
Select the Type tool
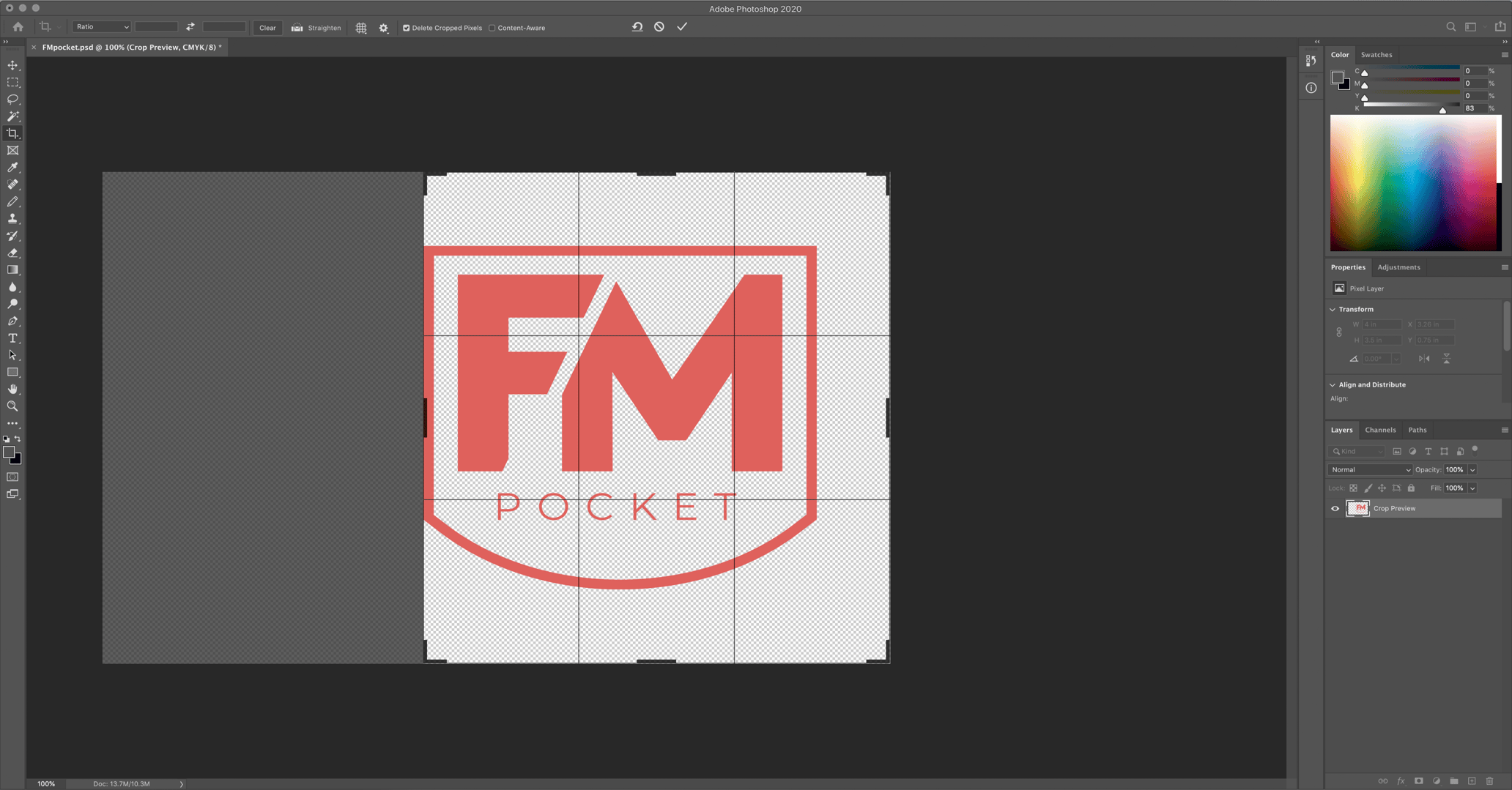click(12, 338)
